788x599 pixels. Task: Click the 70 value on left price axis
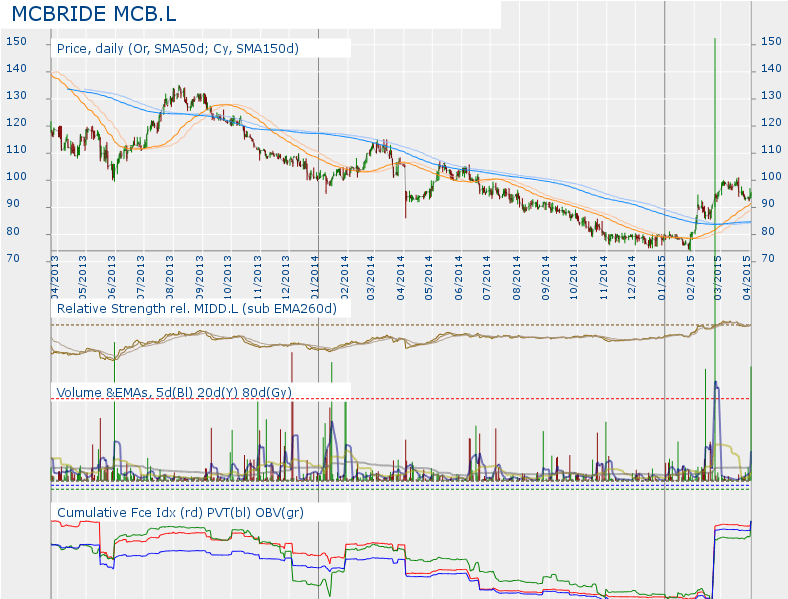[13, 258]
